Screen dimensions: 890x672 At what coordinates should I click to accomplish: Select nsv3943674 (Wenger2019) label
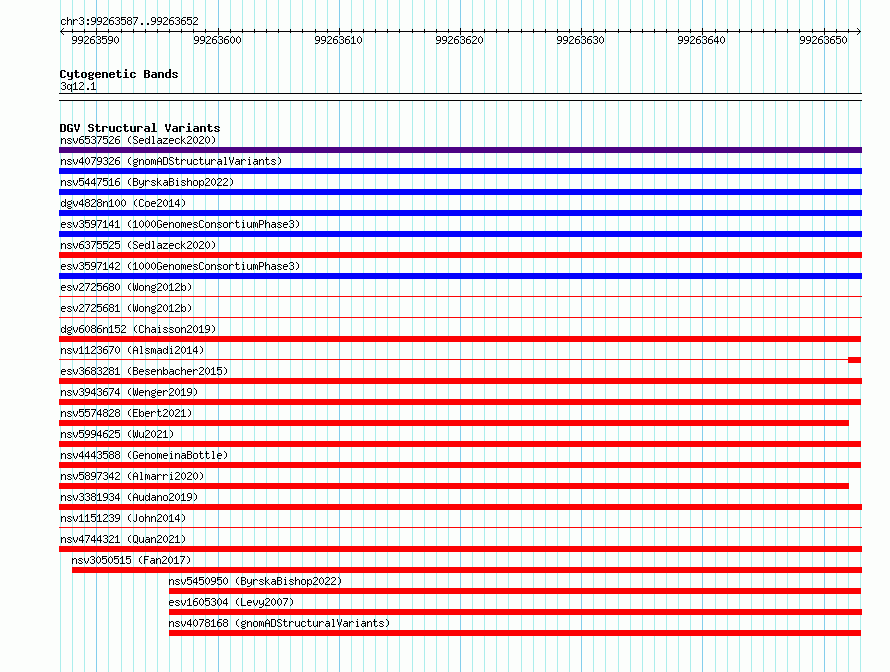click(x=129, y=392)
